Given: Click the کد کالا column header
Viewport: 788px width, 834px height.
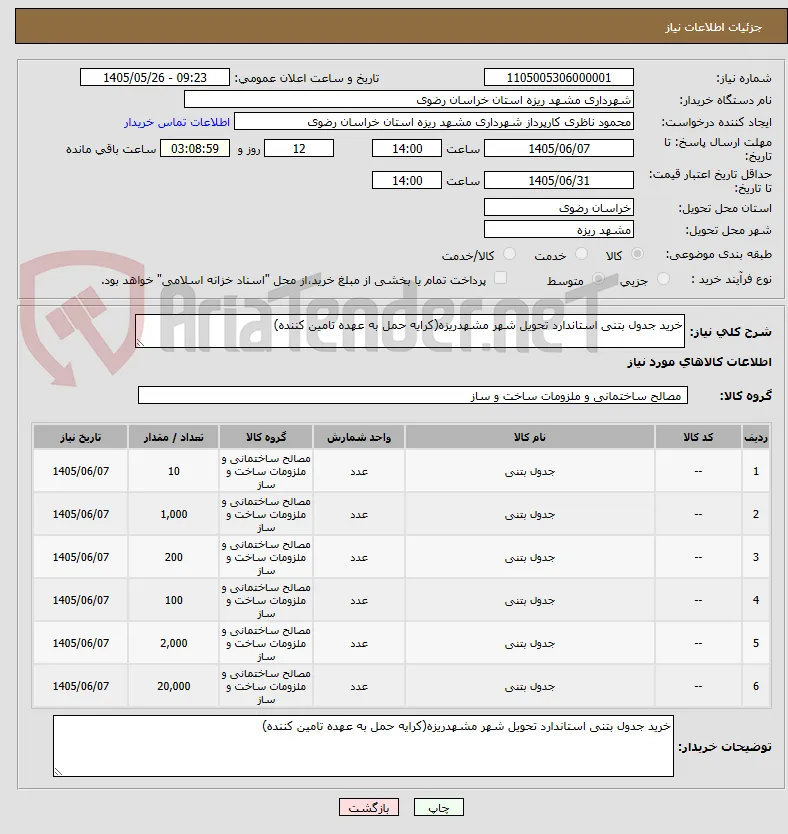Looking at the screenshot, I should point(698,437).
